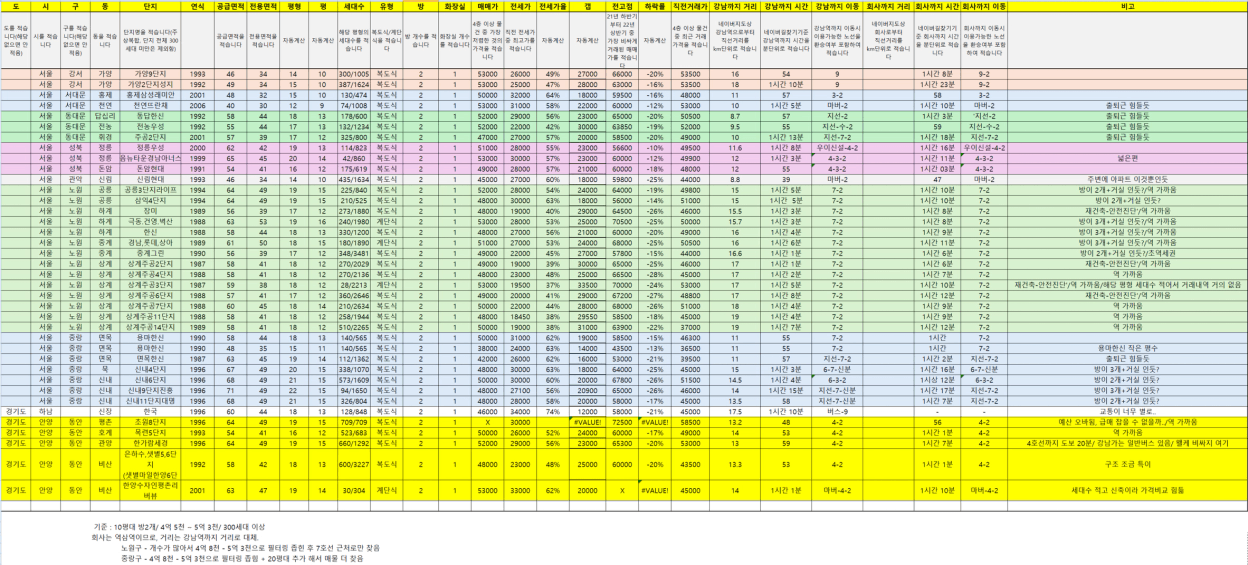Select the '하락률' header cell

click(x=654, y=5)
